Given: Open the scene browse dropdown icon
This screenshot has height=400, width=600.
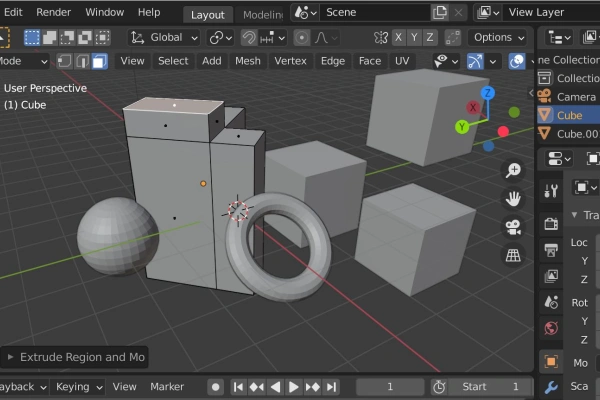Looking at the screenshot, I should coord(305,13).
